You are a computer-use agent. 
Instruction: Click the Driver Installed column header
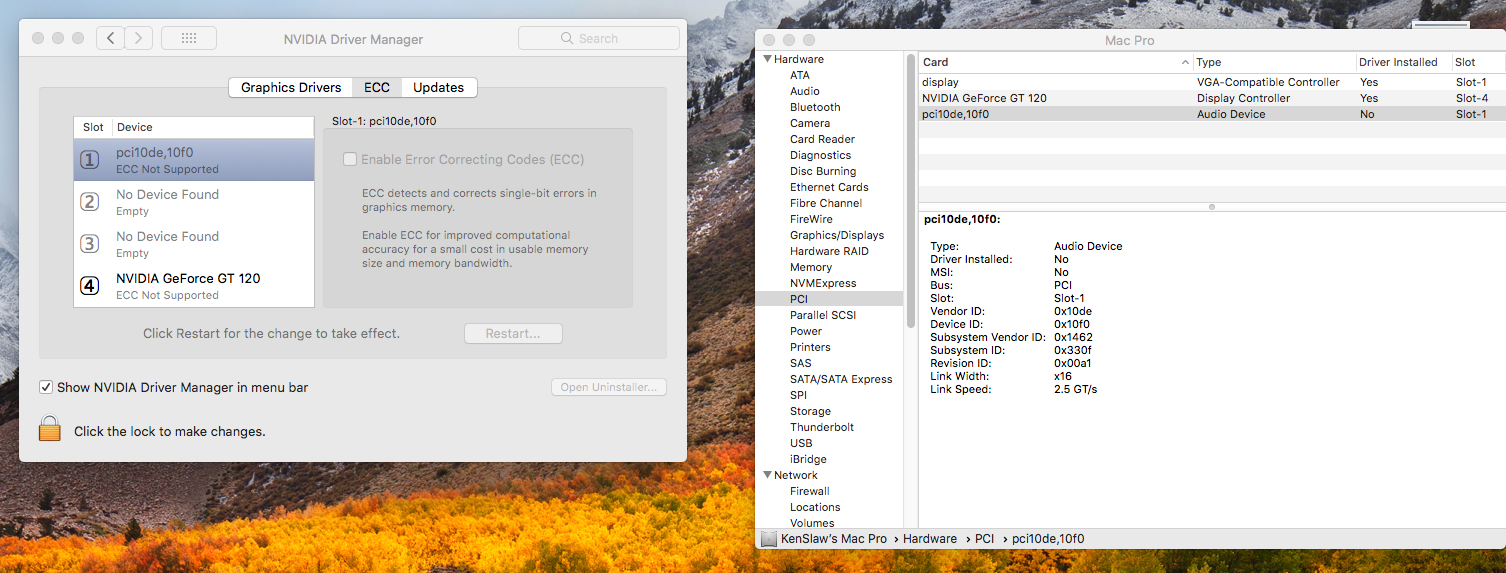tap(1404, 62)
